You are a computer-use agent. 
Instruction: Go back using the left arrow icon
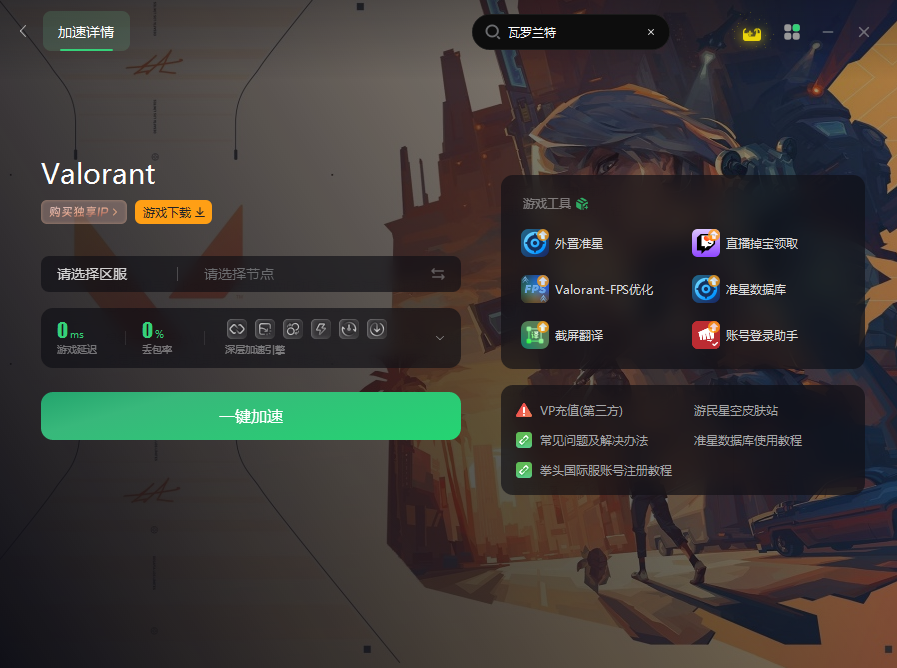tap(23, 31)
